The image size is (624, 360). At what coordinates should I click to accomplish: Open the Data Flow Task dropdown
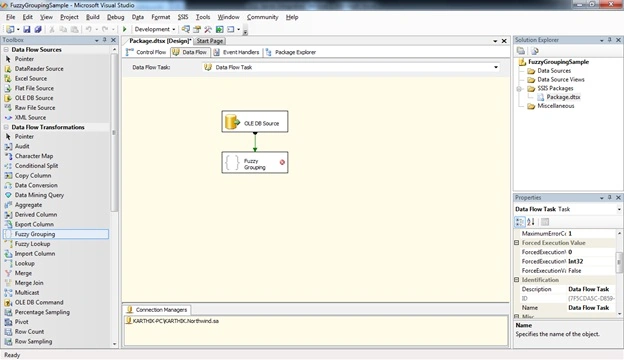pos(496,67)
